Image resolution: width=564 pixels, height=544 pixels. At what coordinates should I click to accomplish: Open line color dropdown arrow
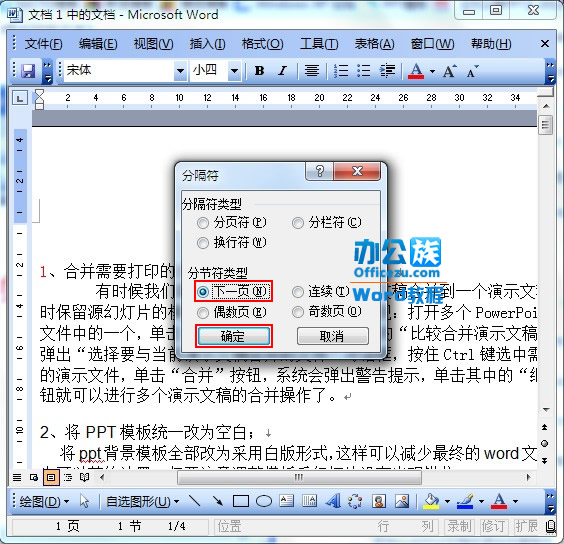(x=481, y=501)
